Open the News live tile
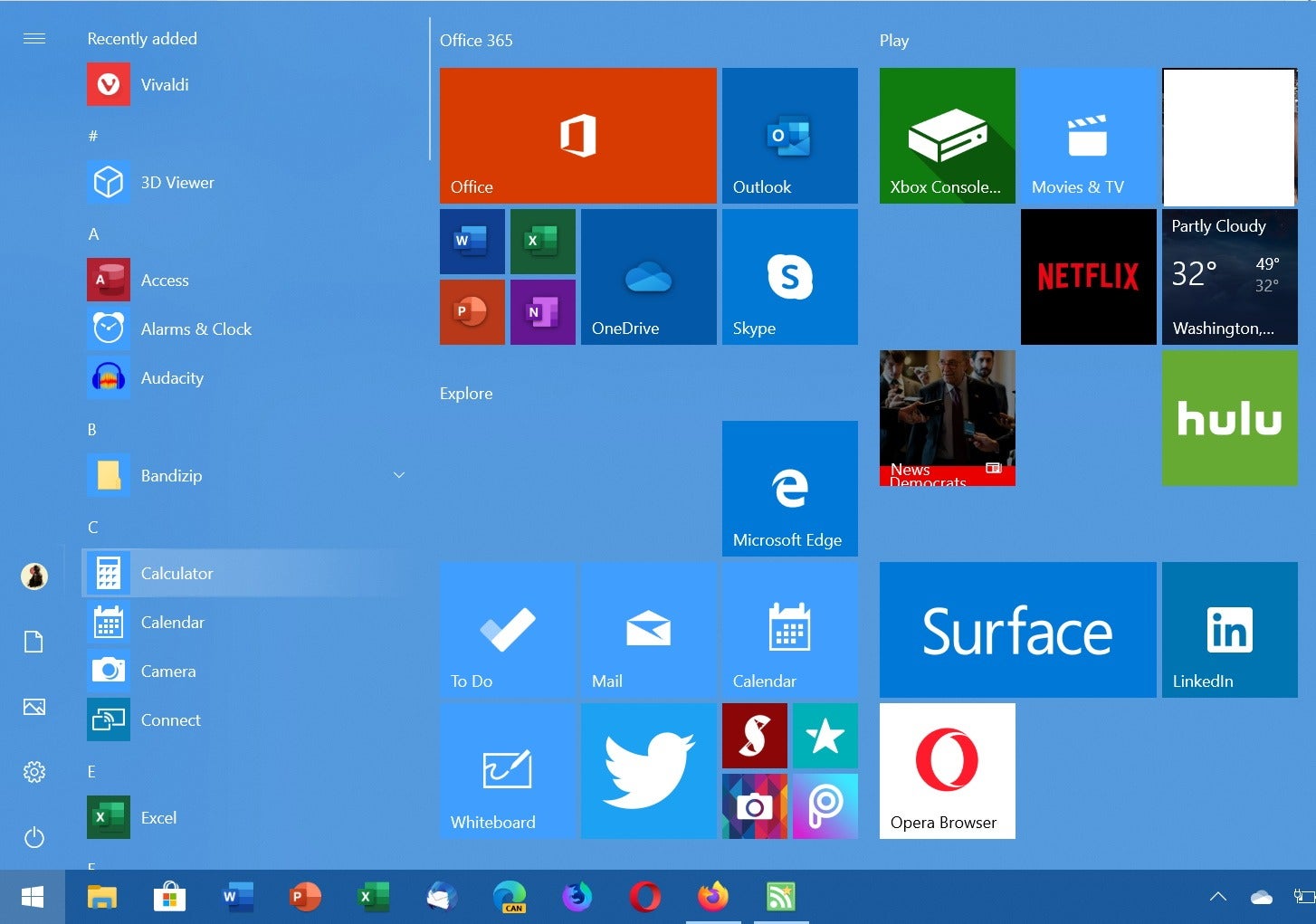The height and width of the screenshot is (924, 1316). (947, 417)
